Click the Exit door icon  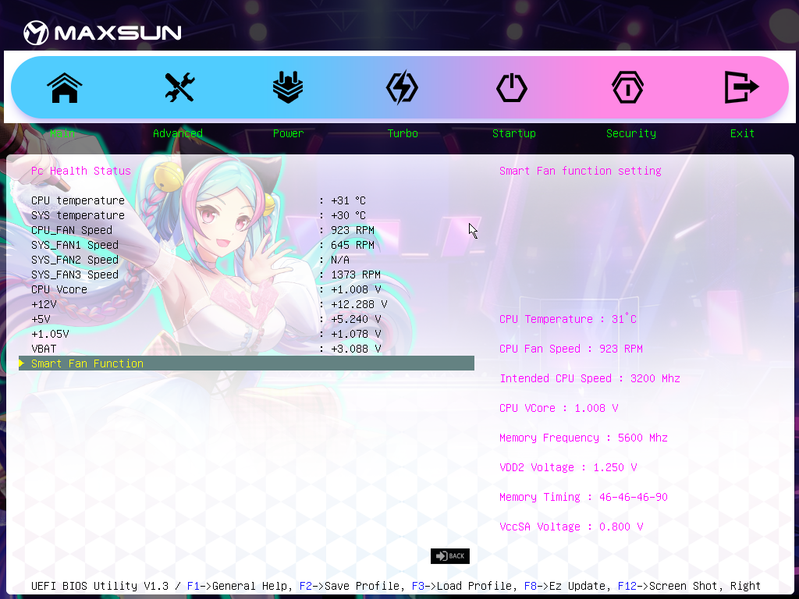click(x=741, y=87)
